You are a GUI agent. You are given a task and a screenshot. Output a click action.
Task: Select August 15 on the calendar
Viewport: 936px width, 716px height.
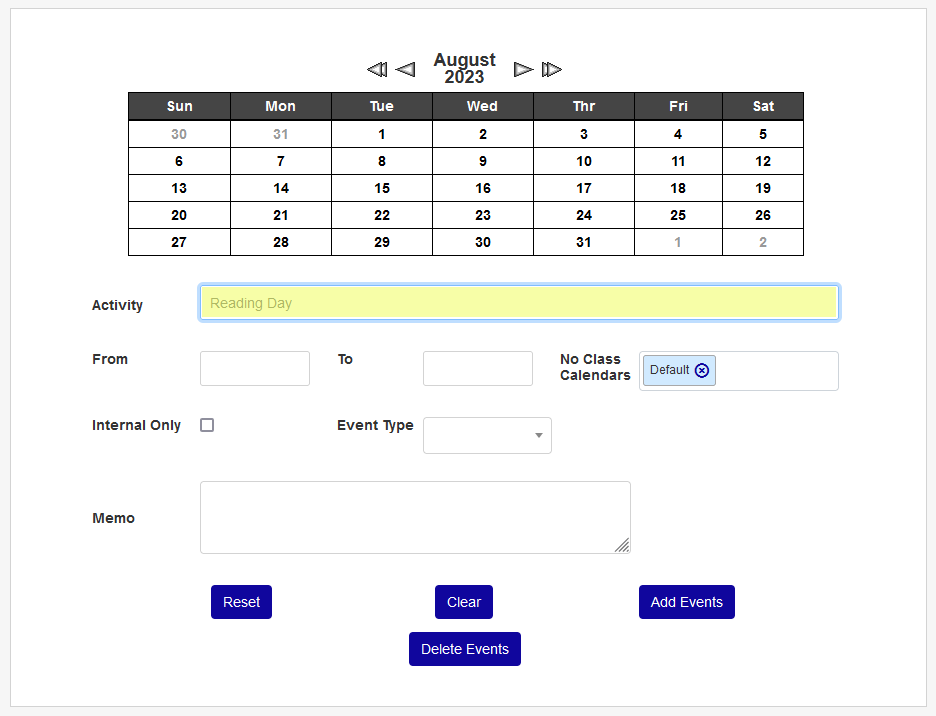[x=382, y=188]
